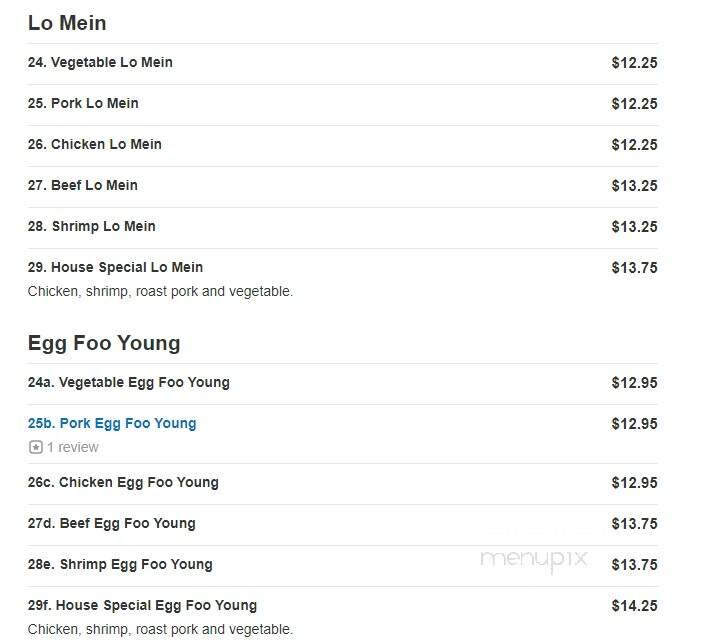Open the 1 review link
713x641 pixels.
pyautogui.click(x=73, y=448)
